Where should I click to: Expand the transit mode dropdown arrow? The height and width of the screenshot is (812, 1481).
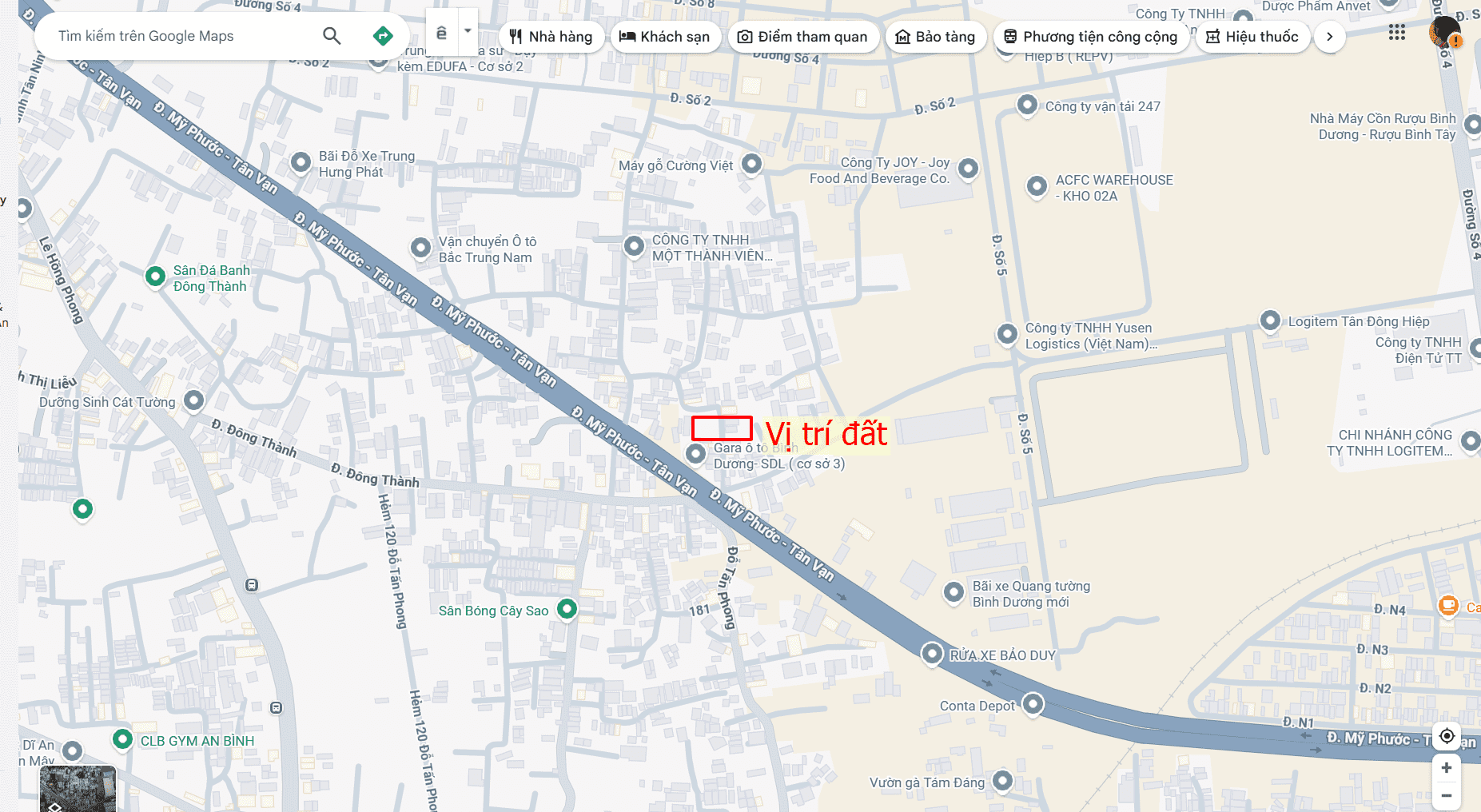[468, 31]
